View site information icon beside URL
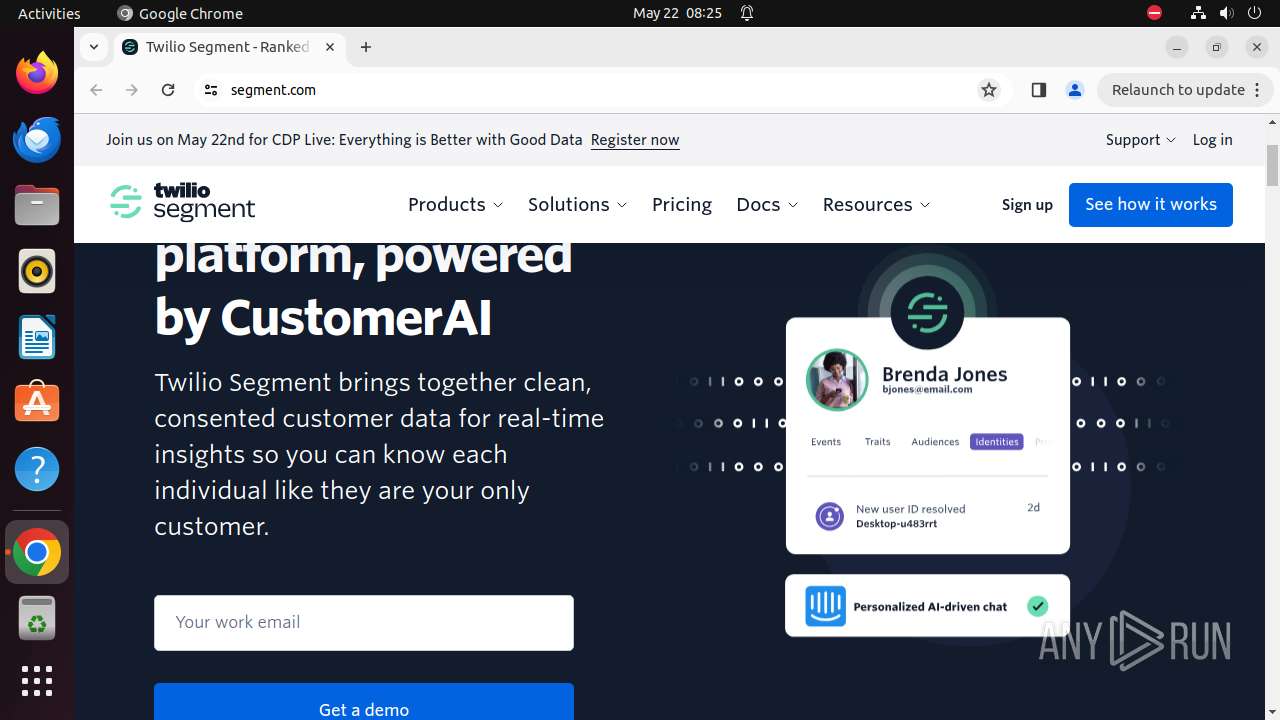This screenshot has width=1280, height=720. pyautogui.click(x=210, y=90)
